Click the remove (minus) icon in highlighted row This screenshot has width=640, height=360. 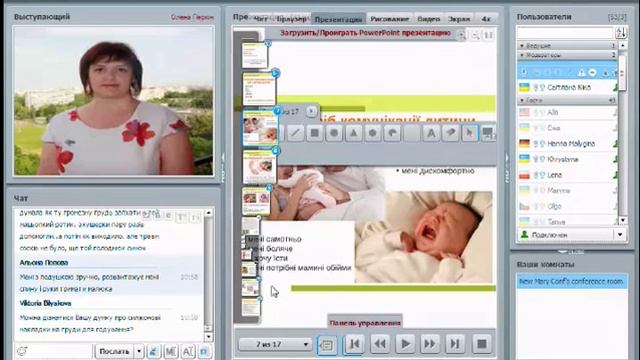tap(592, 73)
